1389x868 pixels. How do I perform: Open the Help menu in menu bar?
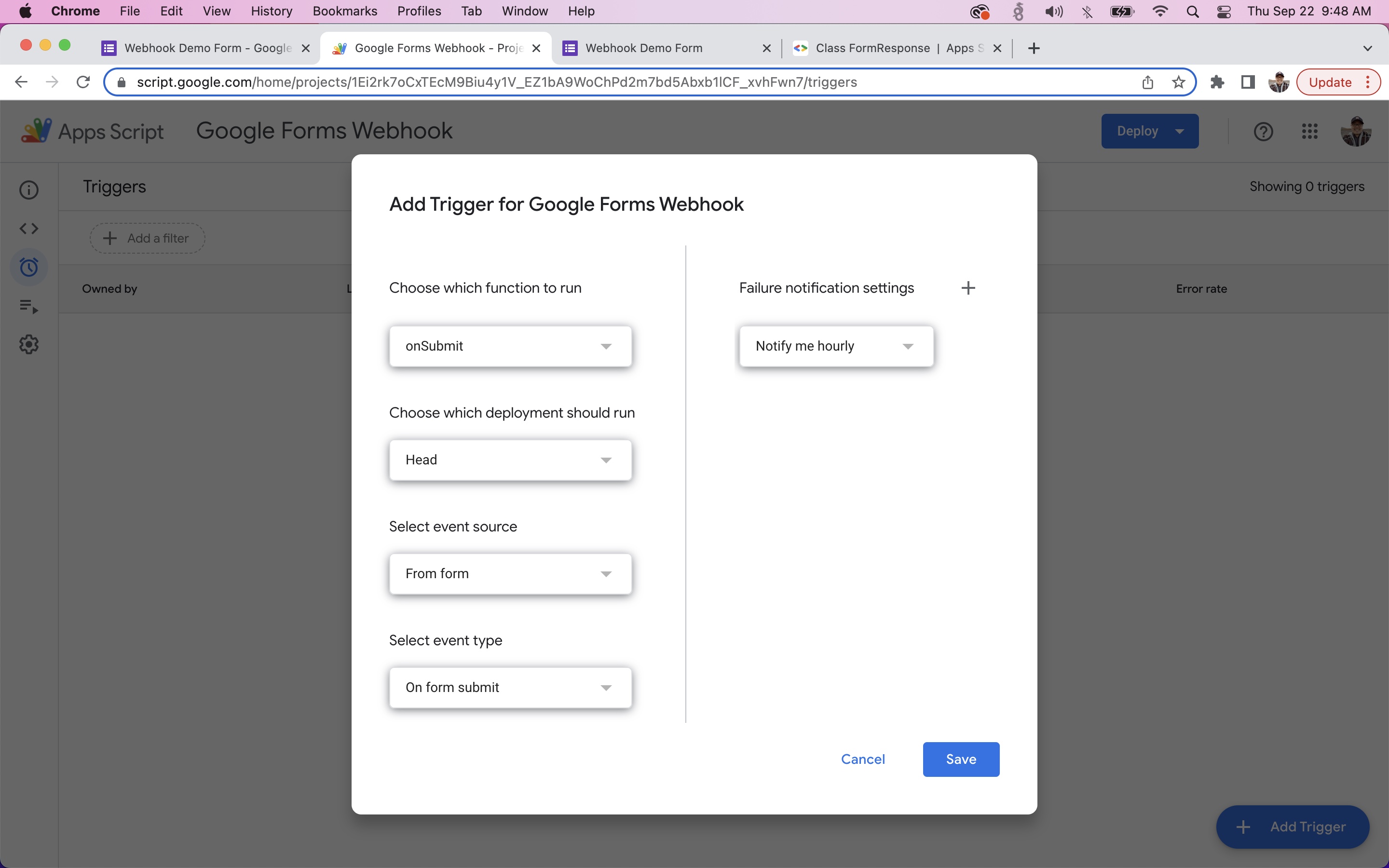(581, 12)
